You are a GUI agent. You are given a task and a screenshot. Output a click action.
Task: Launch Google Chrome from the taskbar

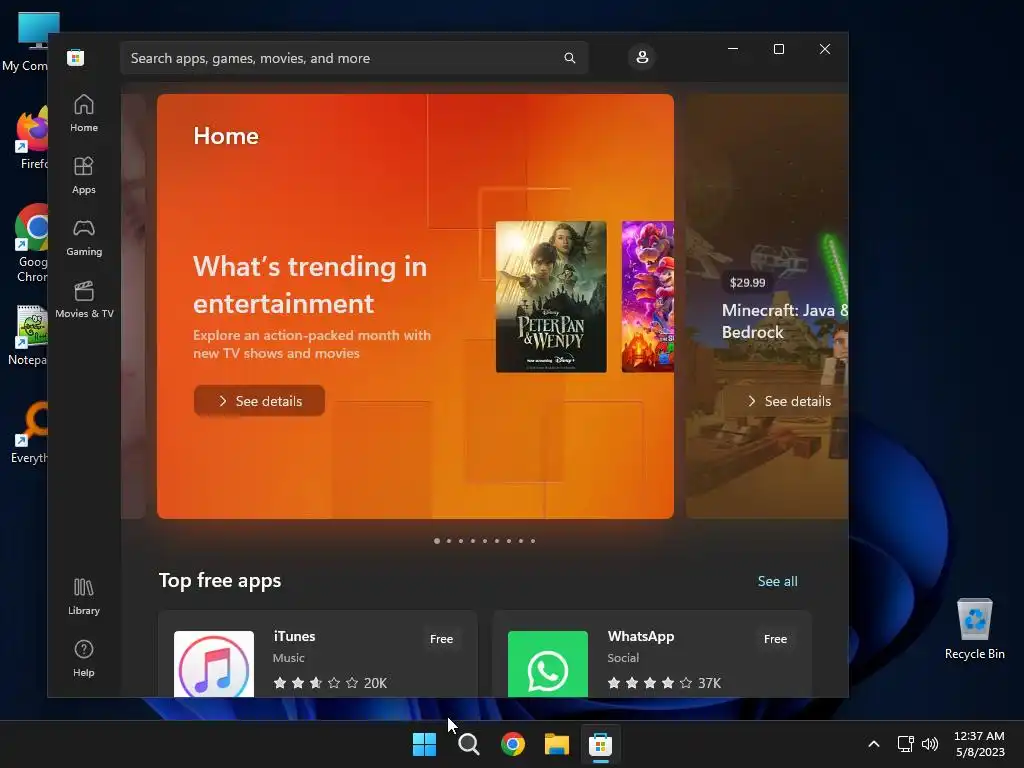click(513, 744)
